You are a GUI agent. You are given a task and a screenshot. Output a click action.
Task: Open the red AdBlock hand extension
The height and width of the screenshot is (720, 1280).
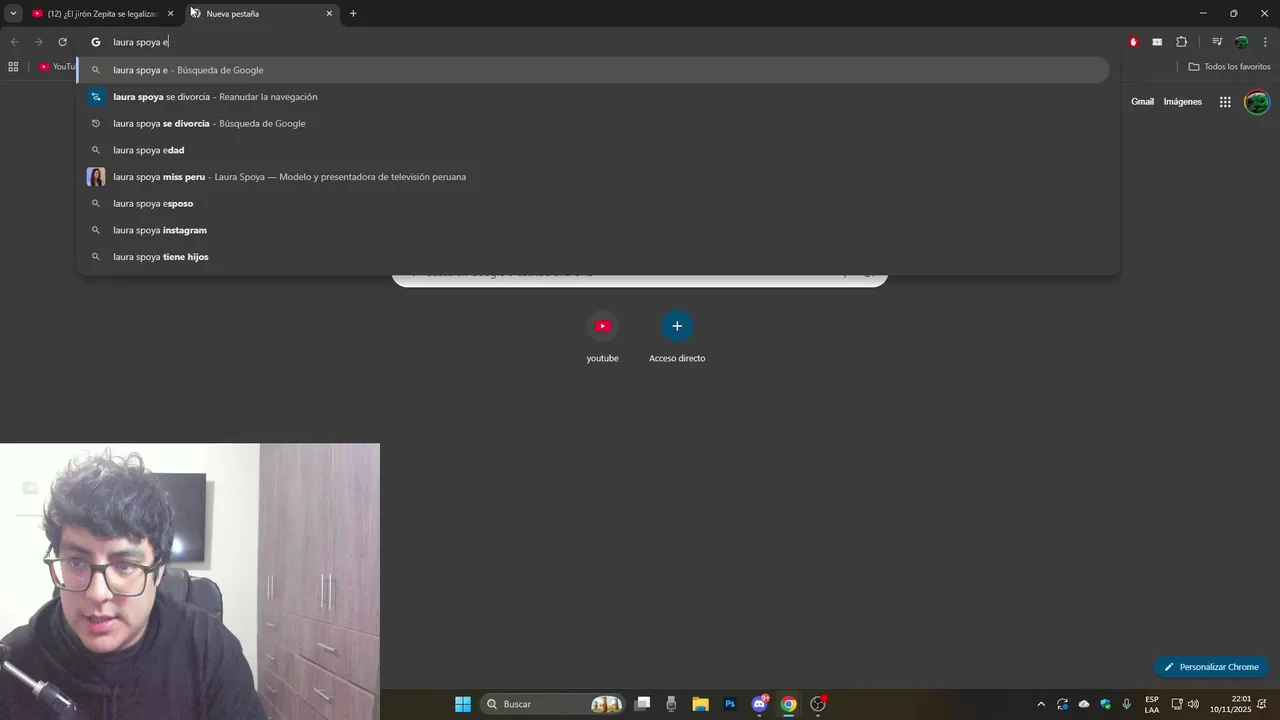[1133, 42]
